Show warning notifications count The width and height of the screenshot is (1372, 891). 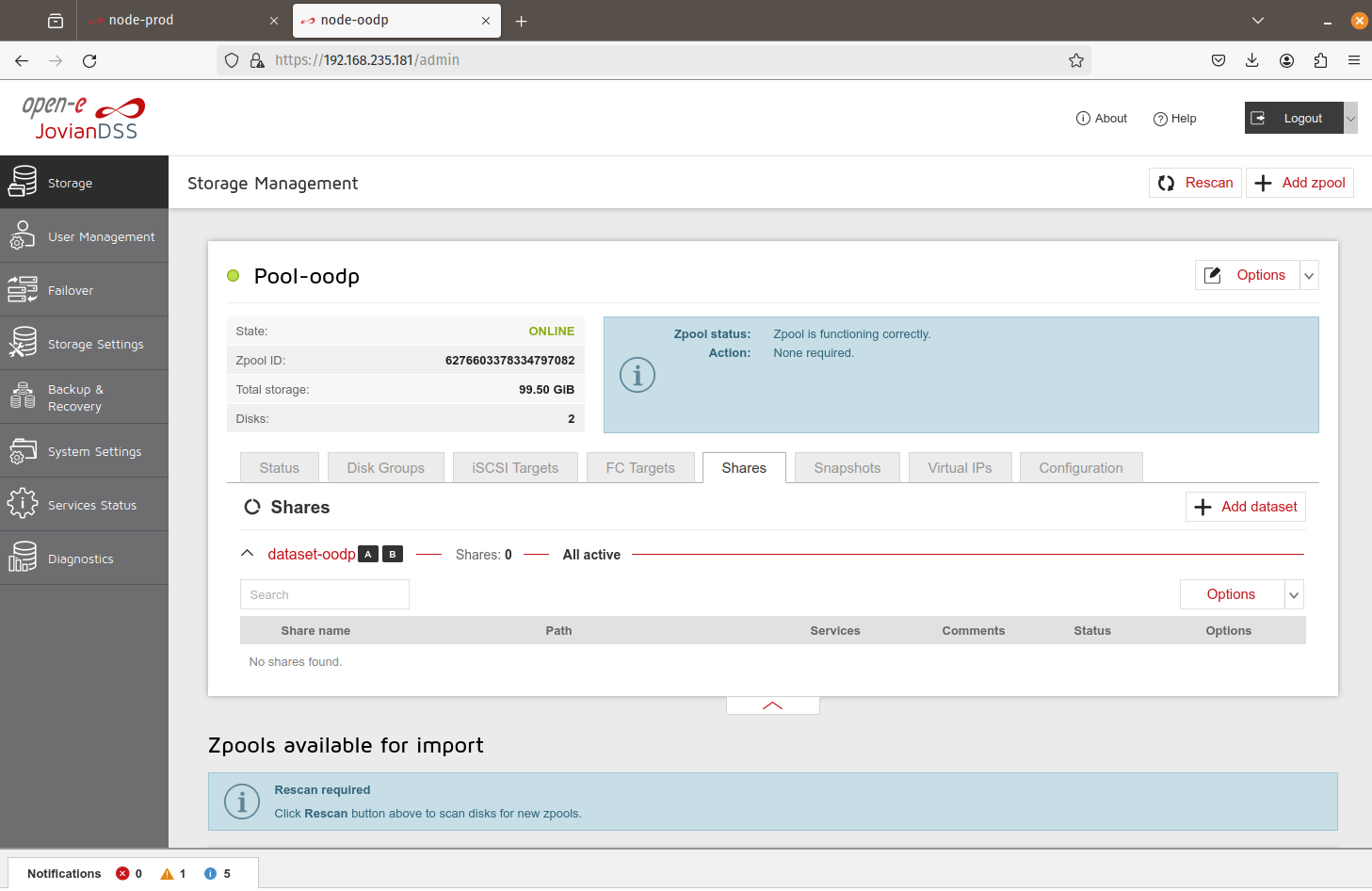tap(173, 874)
